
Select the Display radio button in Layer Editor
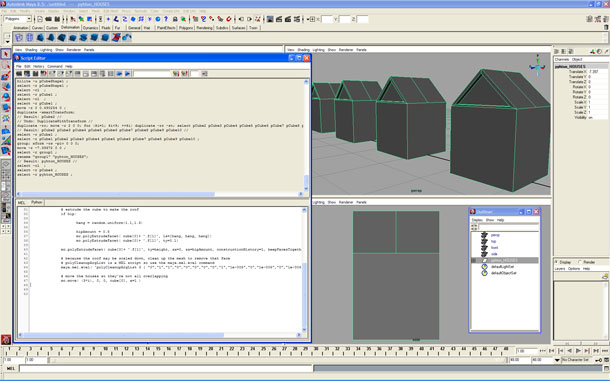557,262
